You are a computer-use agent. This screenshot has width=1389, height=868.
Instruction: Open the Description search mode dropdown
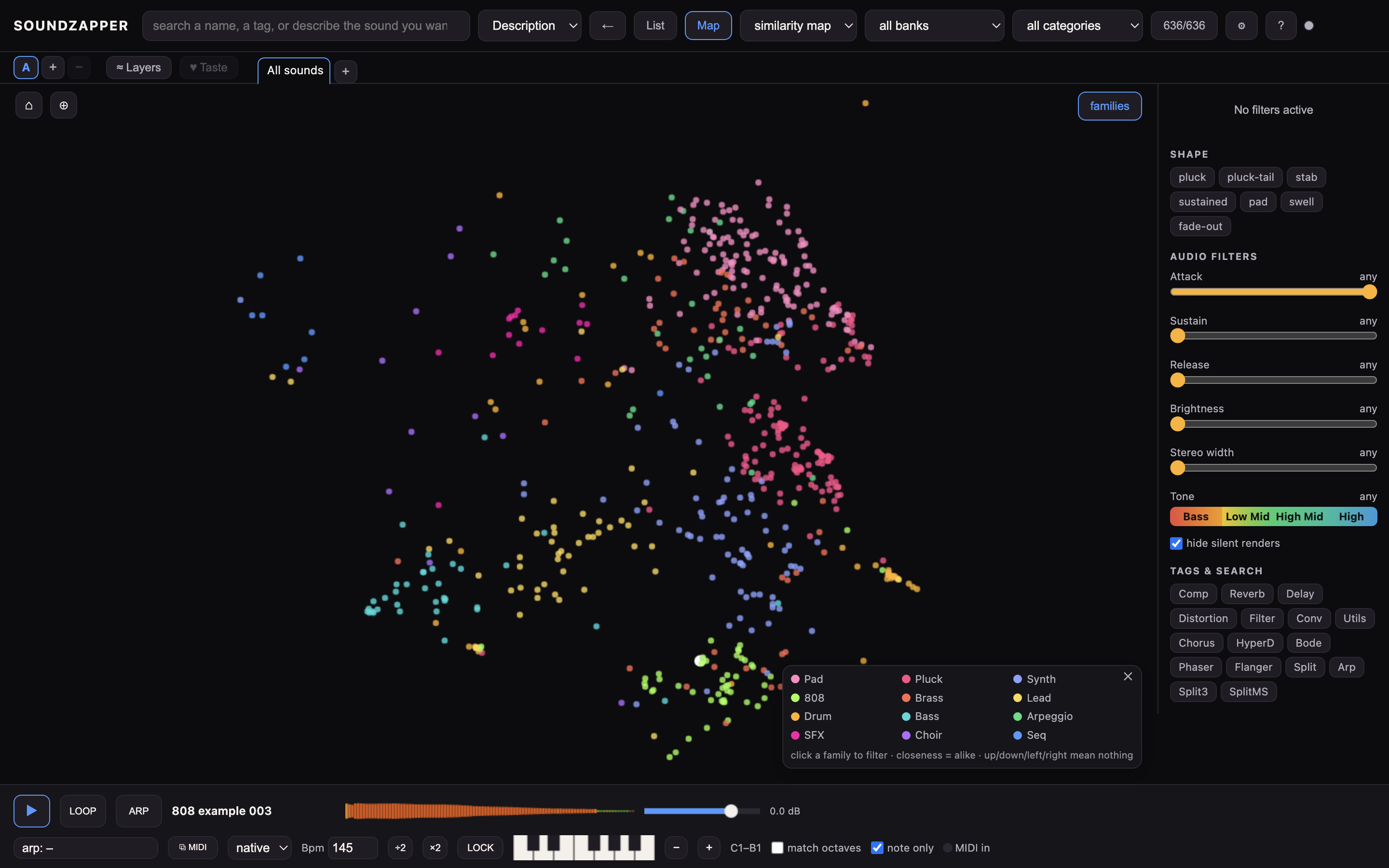[x=529, y=26]
